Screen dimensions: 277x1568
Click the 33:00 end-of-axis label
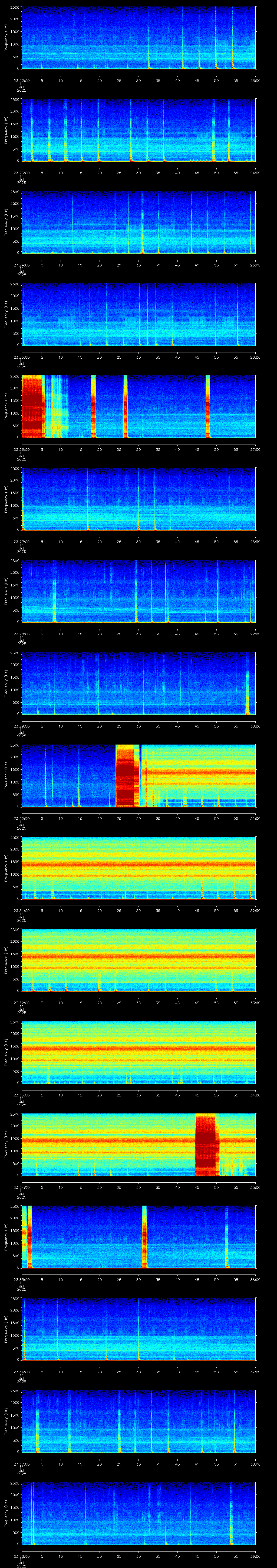(x=255, y=1003)
